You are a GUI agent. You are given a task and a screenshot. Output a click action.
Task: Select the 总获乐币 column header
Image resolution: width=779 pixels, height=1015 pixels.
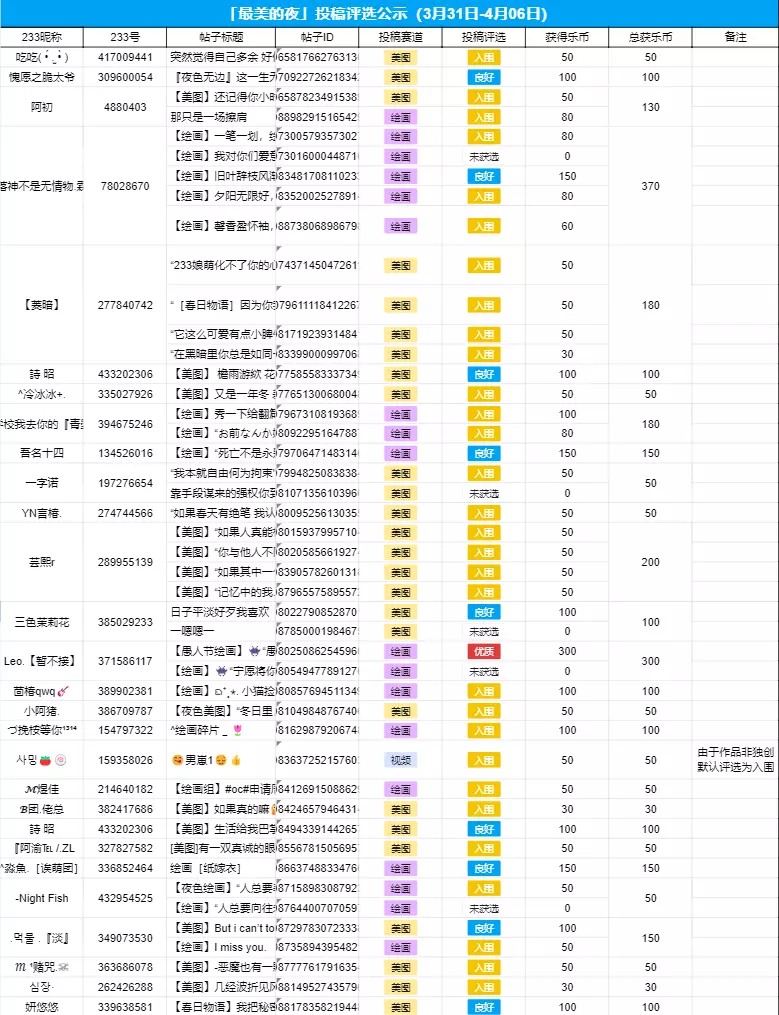[x=650, y=37]
